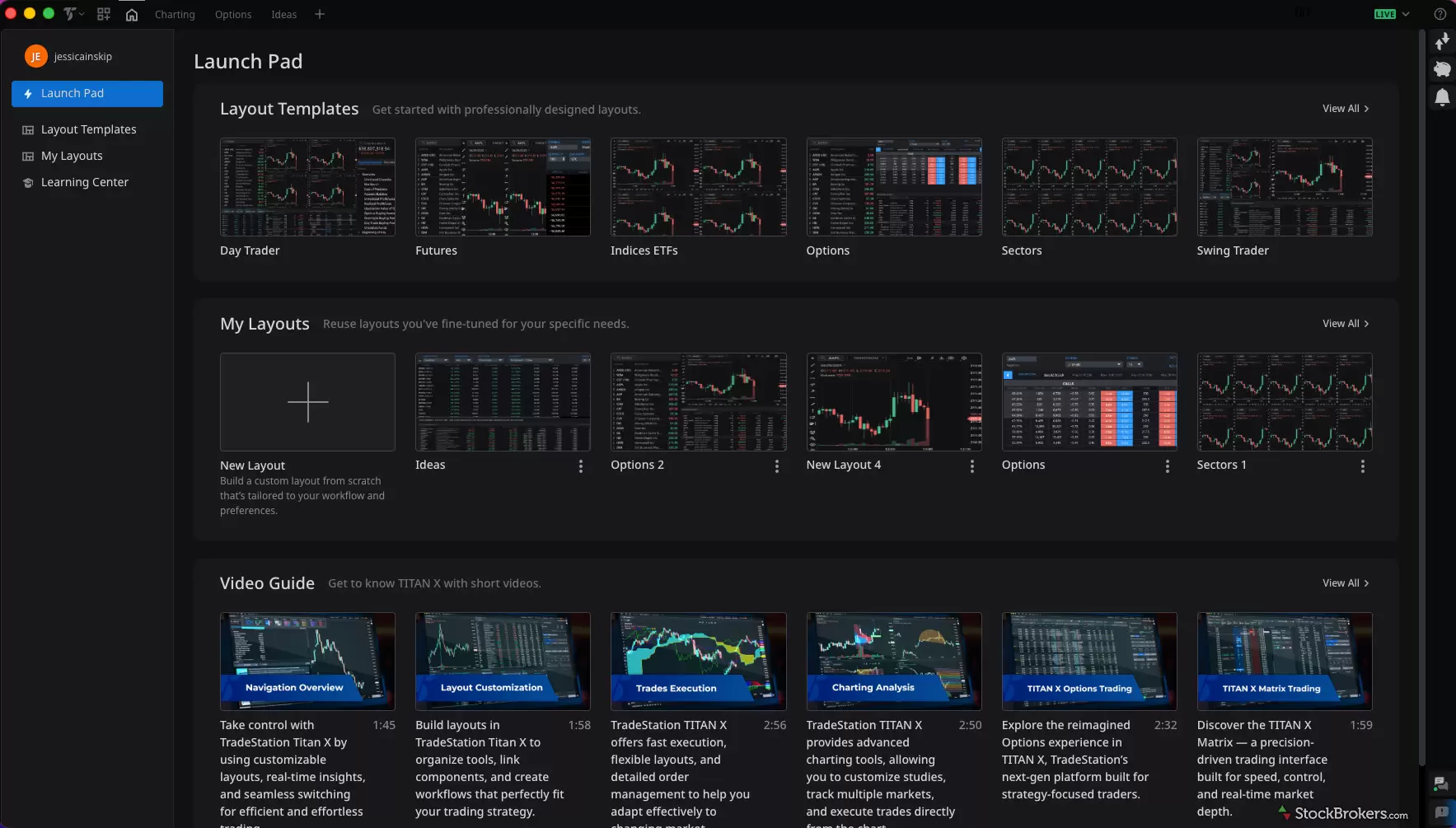Open the feedback exclamation icon
1456x828 pixels.
(x=1441, y=812)
